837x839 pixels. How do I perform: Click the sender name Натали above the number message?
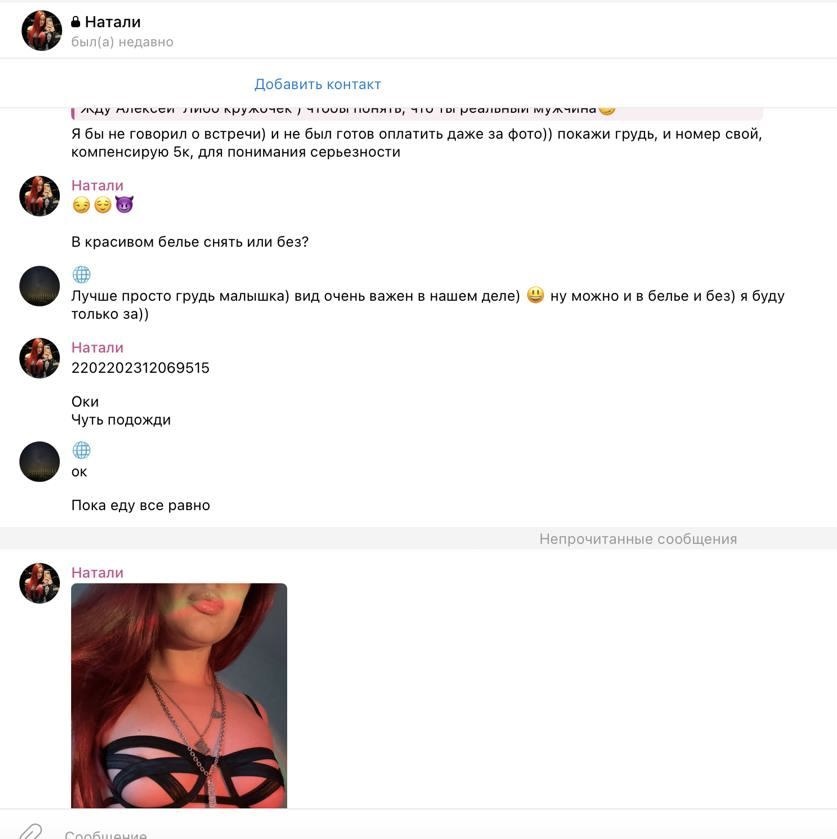[97, 347]
